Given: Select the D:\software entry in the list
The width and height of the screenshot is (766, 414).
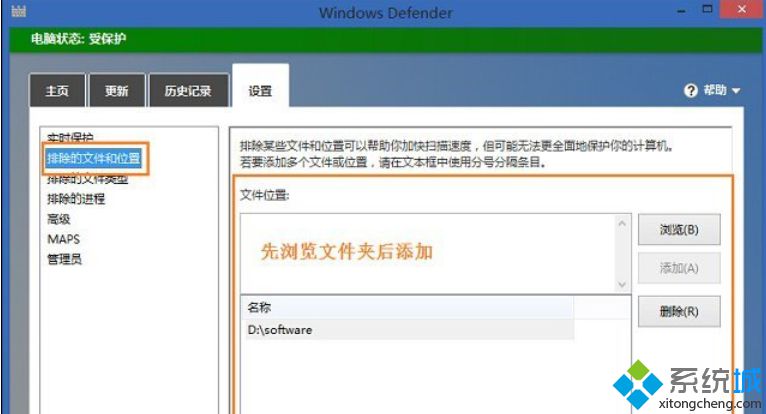Looking at the screenshot, I should 408,330.
